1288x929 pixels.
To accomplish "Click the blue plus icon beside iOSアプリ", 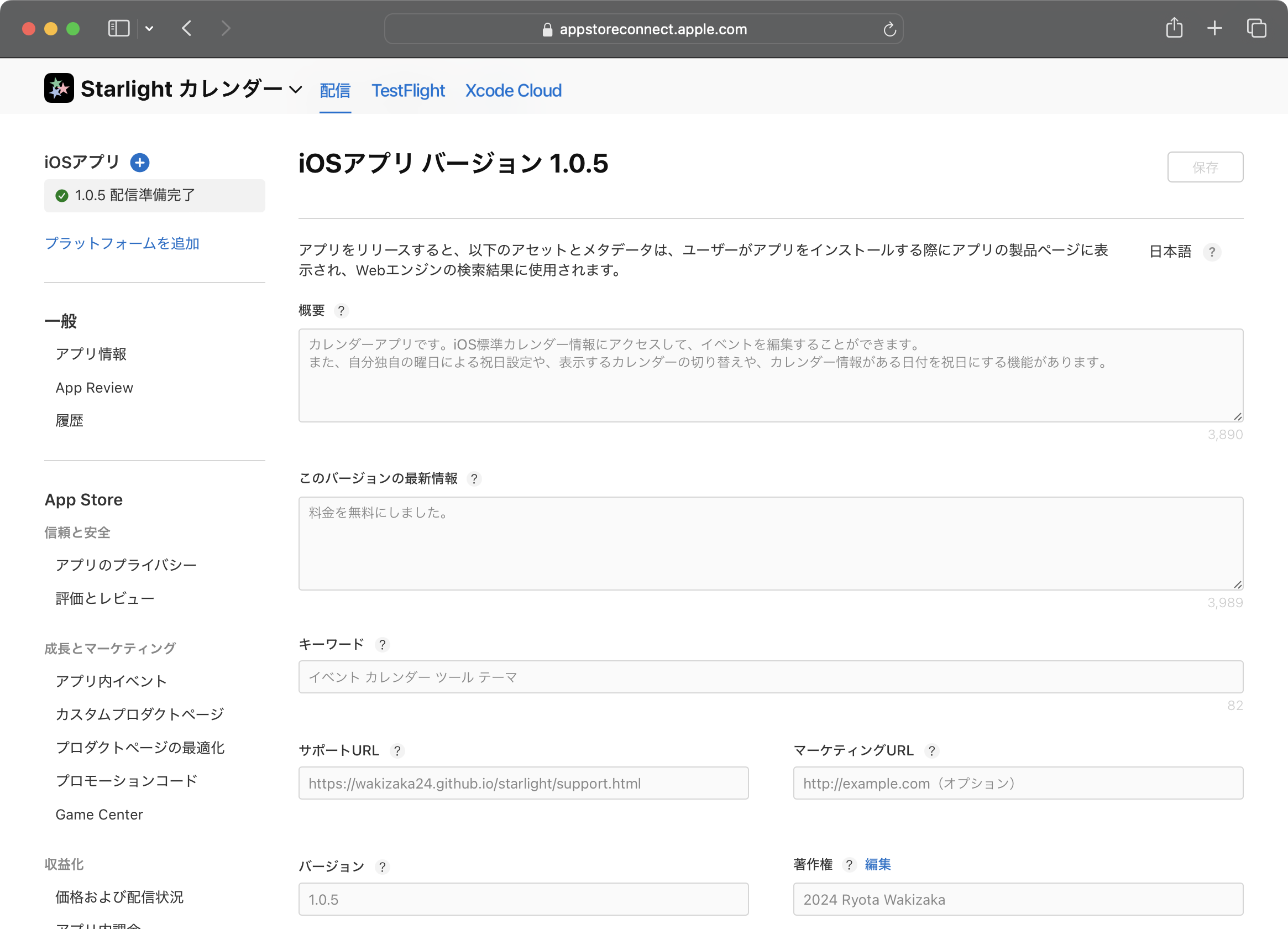I will coord(140,163).
